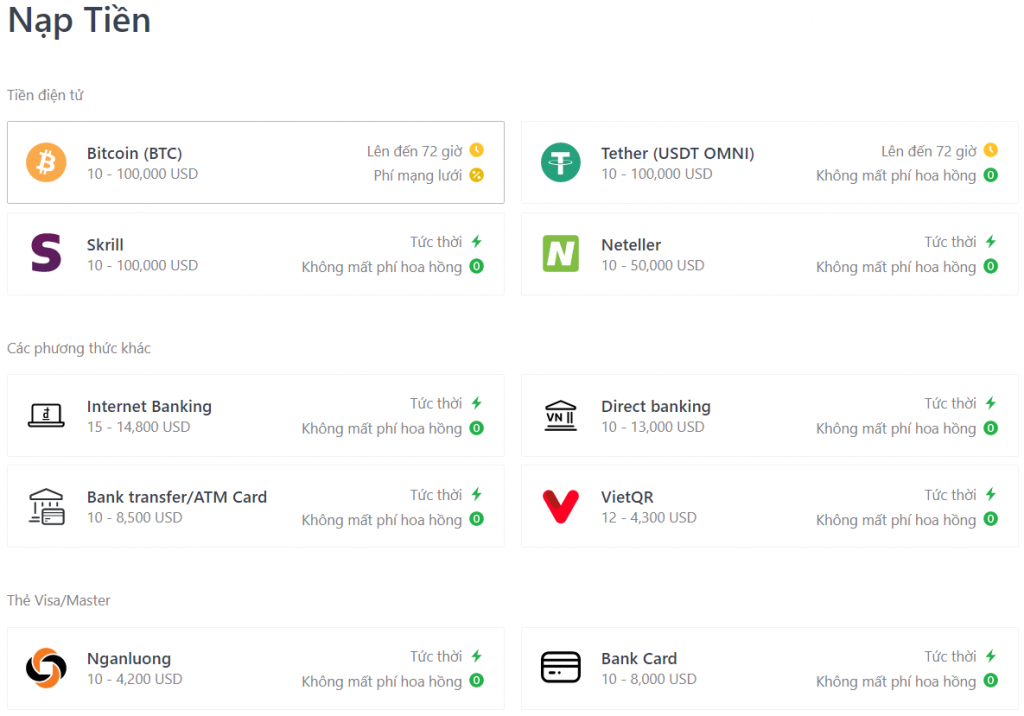This screenshot has height=716, width=1024.
Task: Click '15 - 14,800 USD' Internet Banking limit
Action: 138,427
